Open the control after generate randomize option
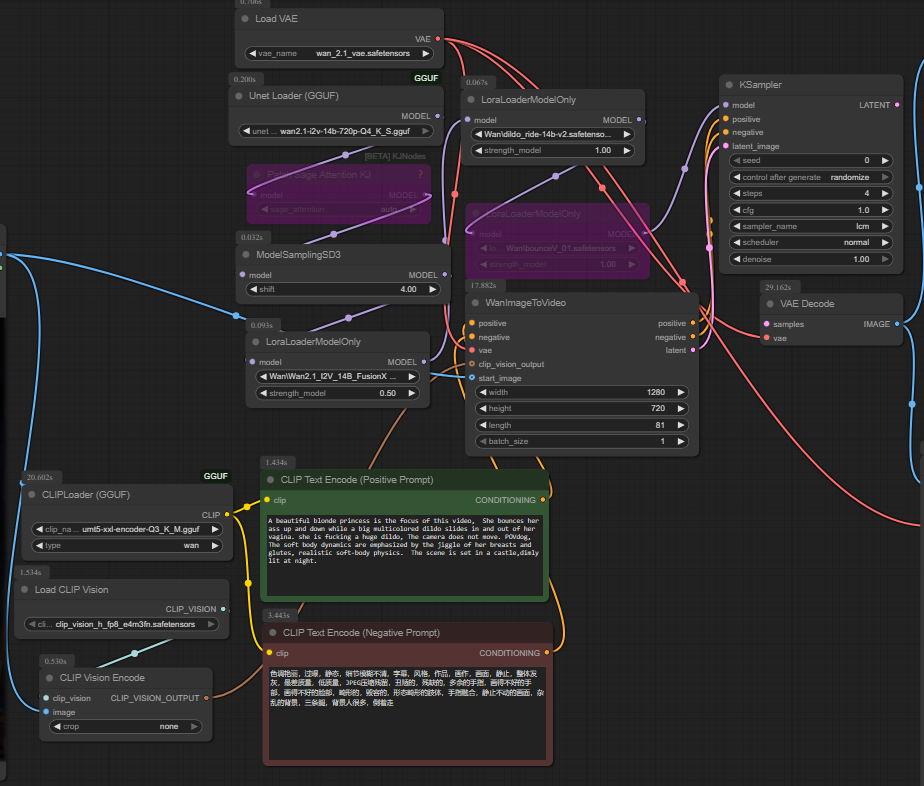The width and height of the screenshot is (924, 786). point(810,177)
